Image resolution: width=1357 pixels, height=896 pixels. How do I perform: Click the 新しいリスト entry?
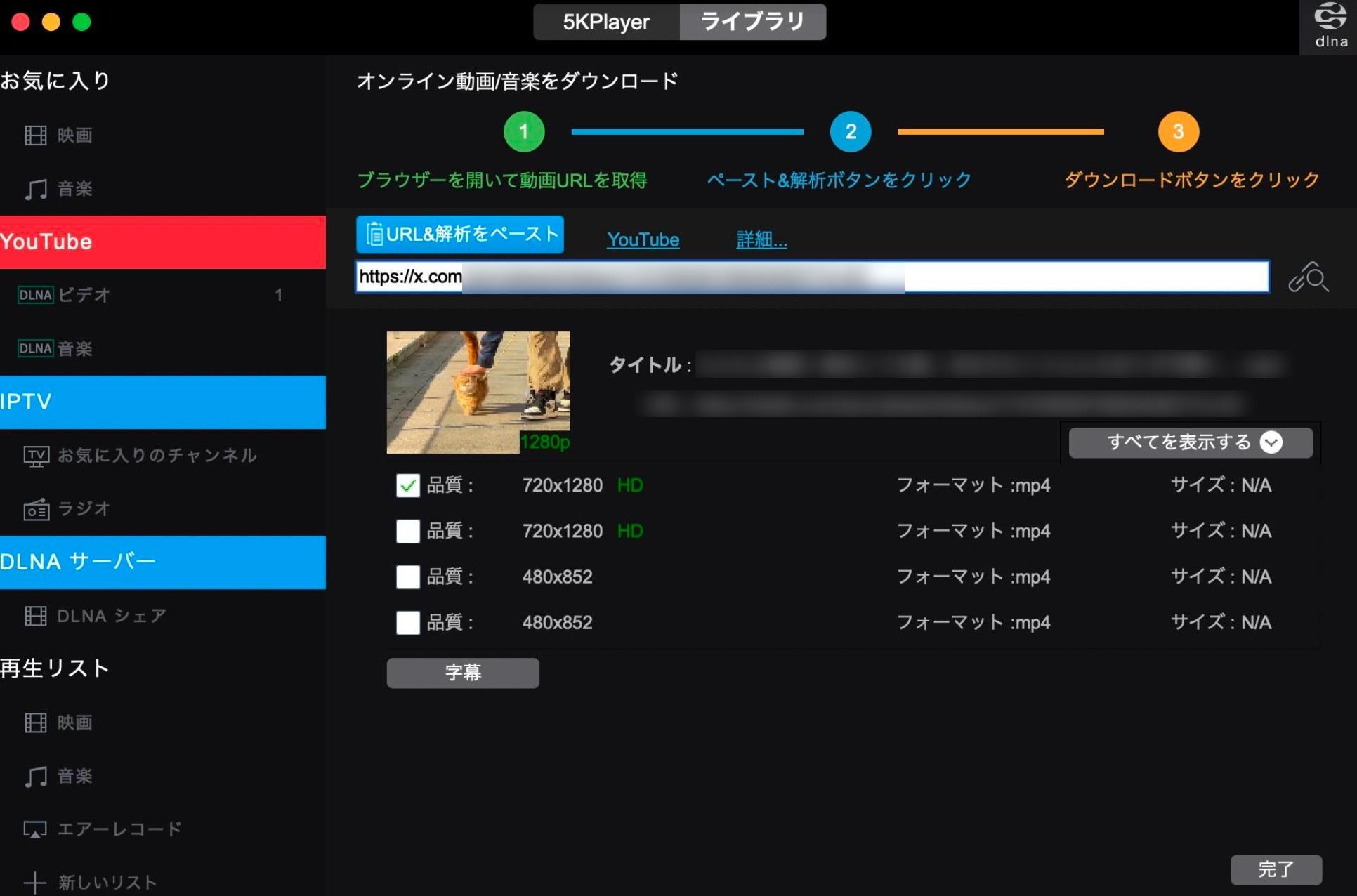click(x=107, y=883)
